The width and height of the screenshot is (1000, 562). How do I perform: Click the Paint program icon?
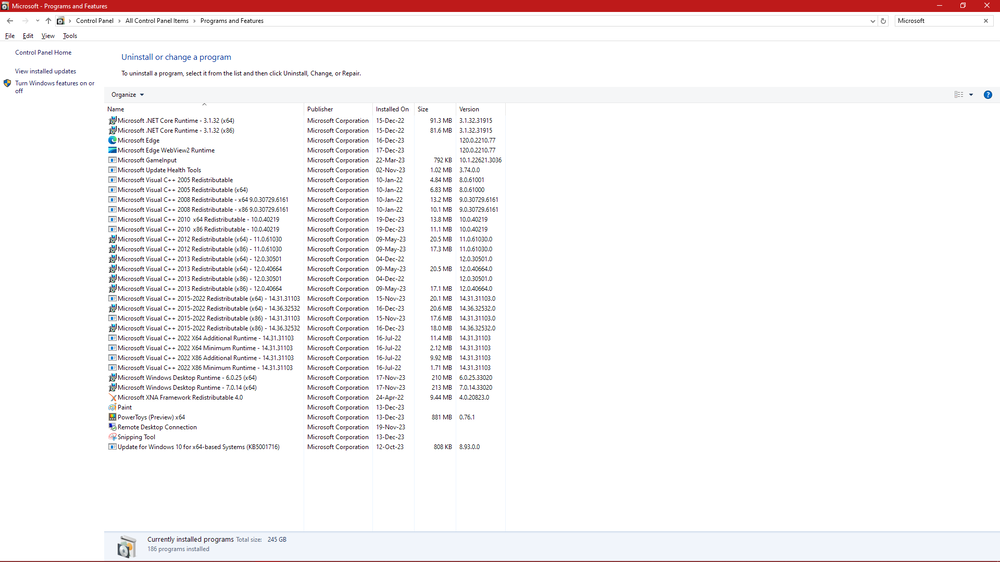(112, 408)
